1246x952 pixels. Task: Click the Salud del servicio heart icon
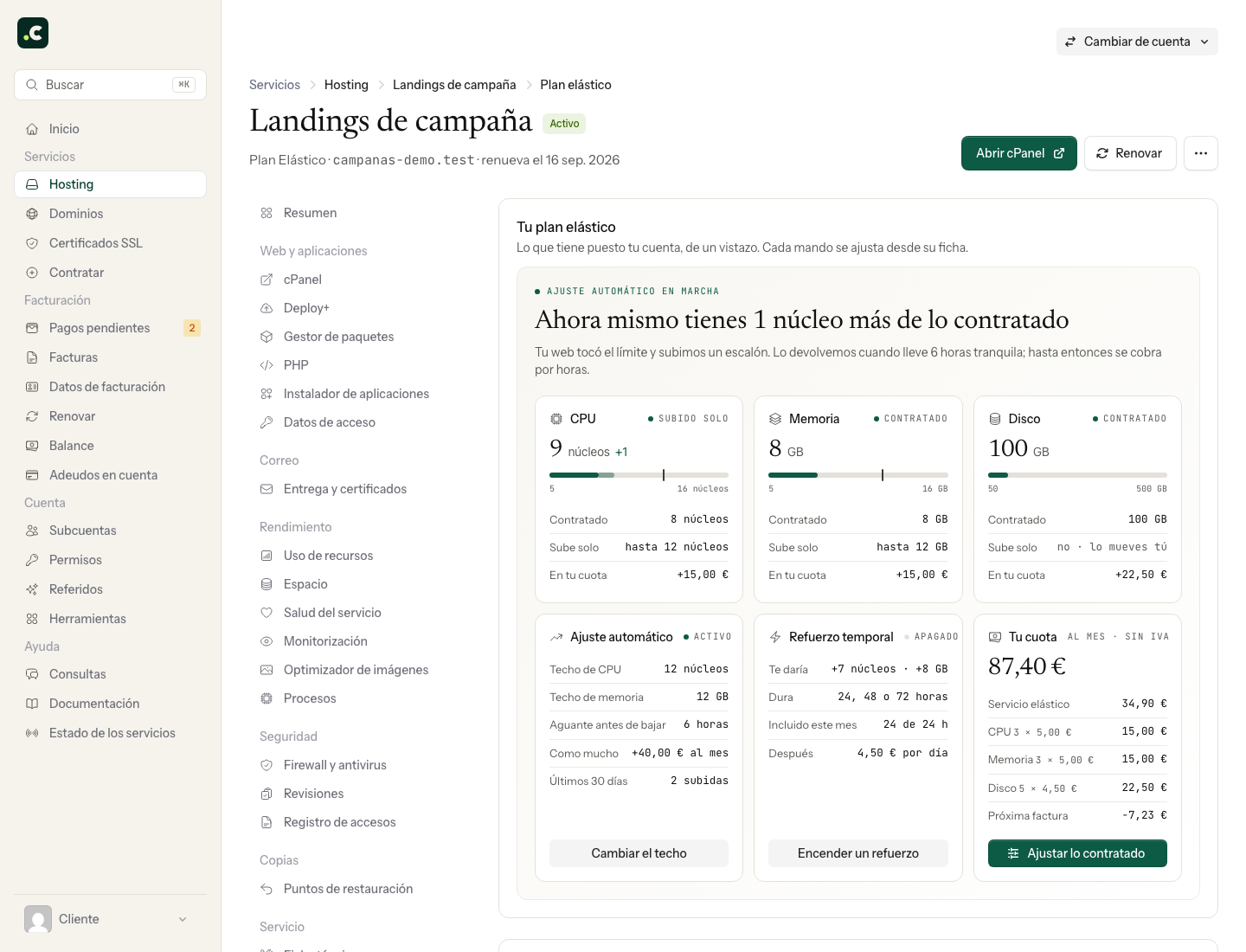[x=267, y=613]
